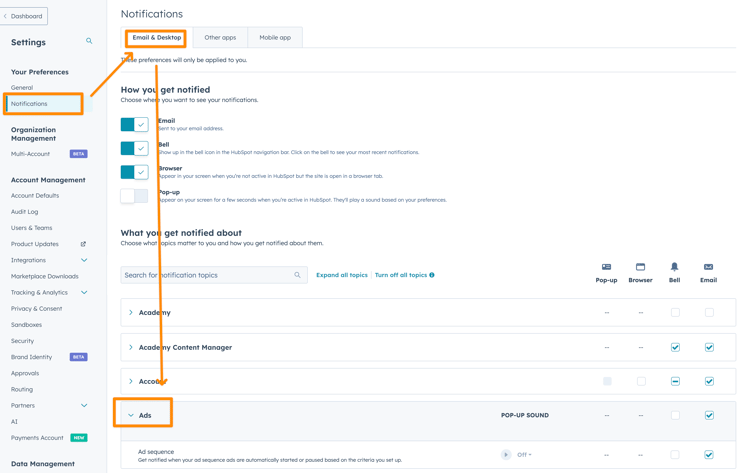Screen dimensions: 740x473
Task: Uncheck Academy Content Manager Bell checkbox
Action: click(675, 347)
